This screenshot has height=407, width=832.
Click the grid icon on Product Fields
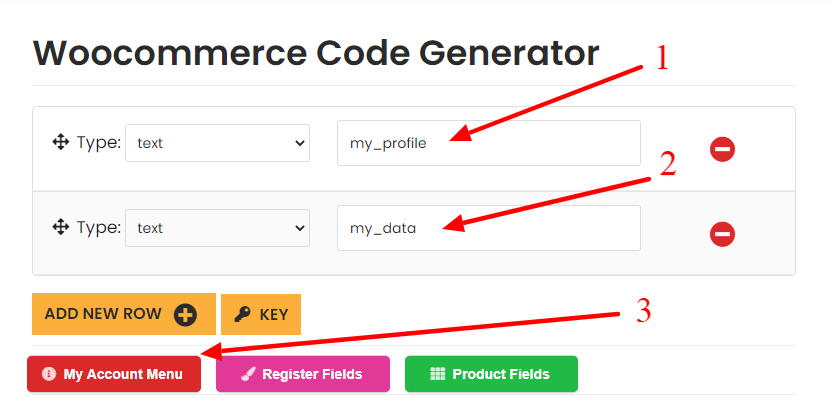tap(437, 374)
